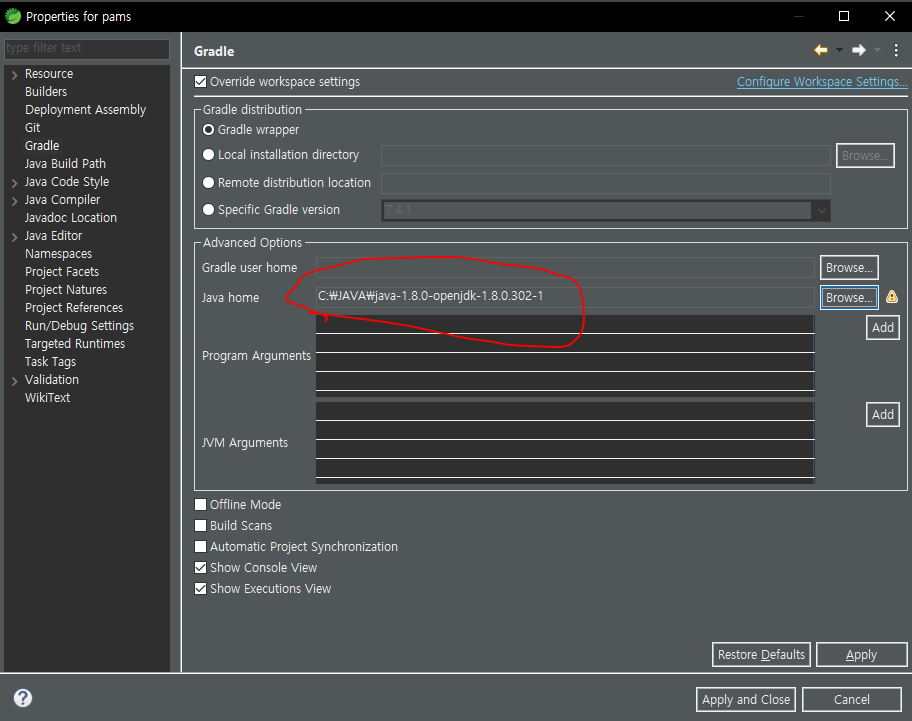The width and height of the screenshot is (912, 721).
Task: Click the Local installation directory field
Action: click(x=605, y=155)
